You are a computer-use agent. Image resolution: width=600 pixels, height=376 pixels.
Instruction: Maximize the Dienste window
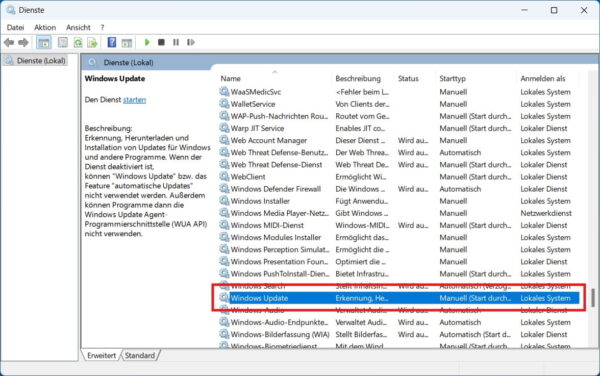[554, 10]
